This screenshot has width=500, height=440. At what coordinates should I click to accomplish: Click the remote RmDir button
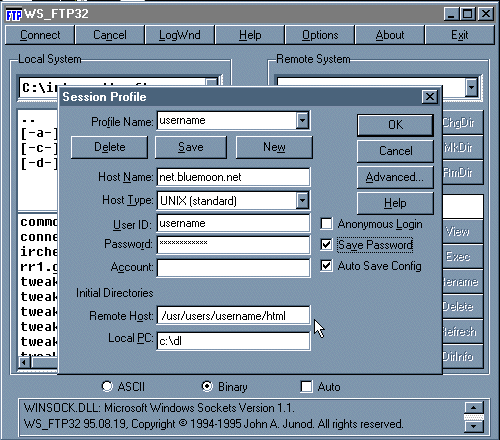tap(463, 173)
